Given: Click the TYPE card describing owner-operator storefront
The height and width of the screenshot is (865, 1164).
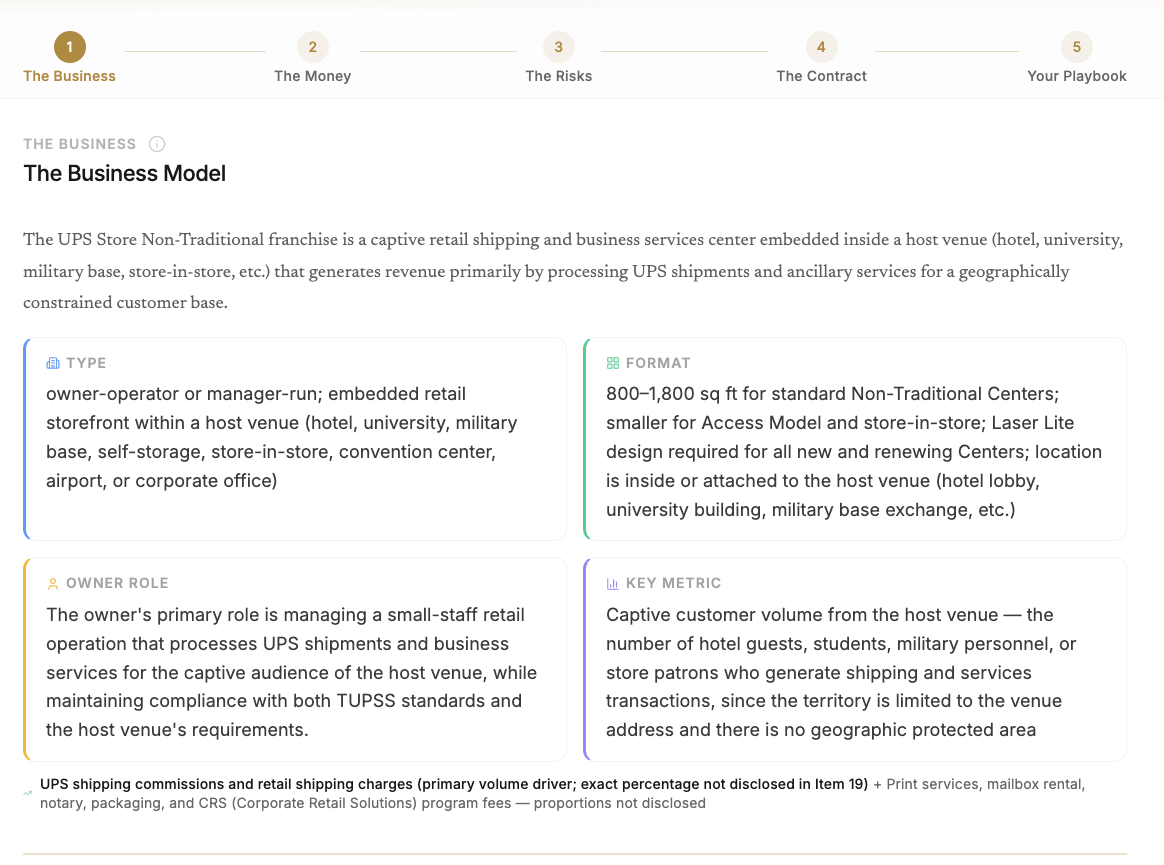Looking at the screenshot, I should tap(295, 439).
